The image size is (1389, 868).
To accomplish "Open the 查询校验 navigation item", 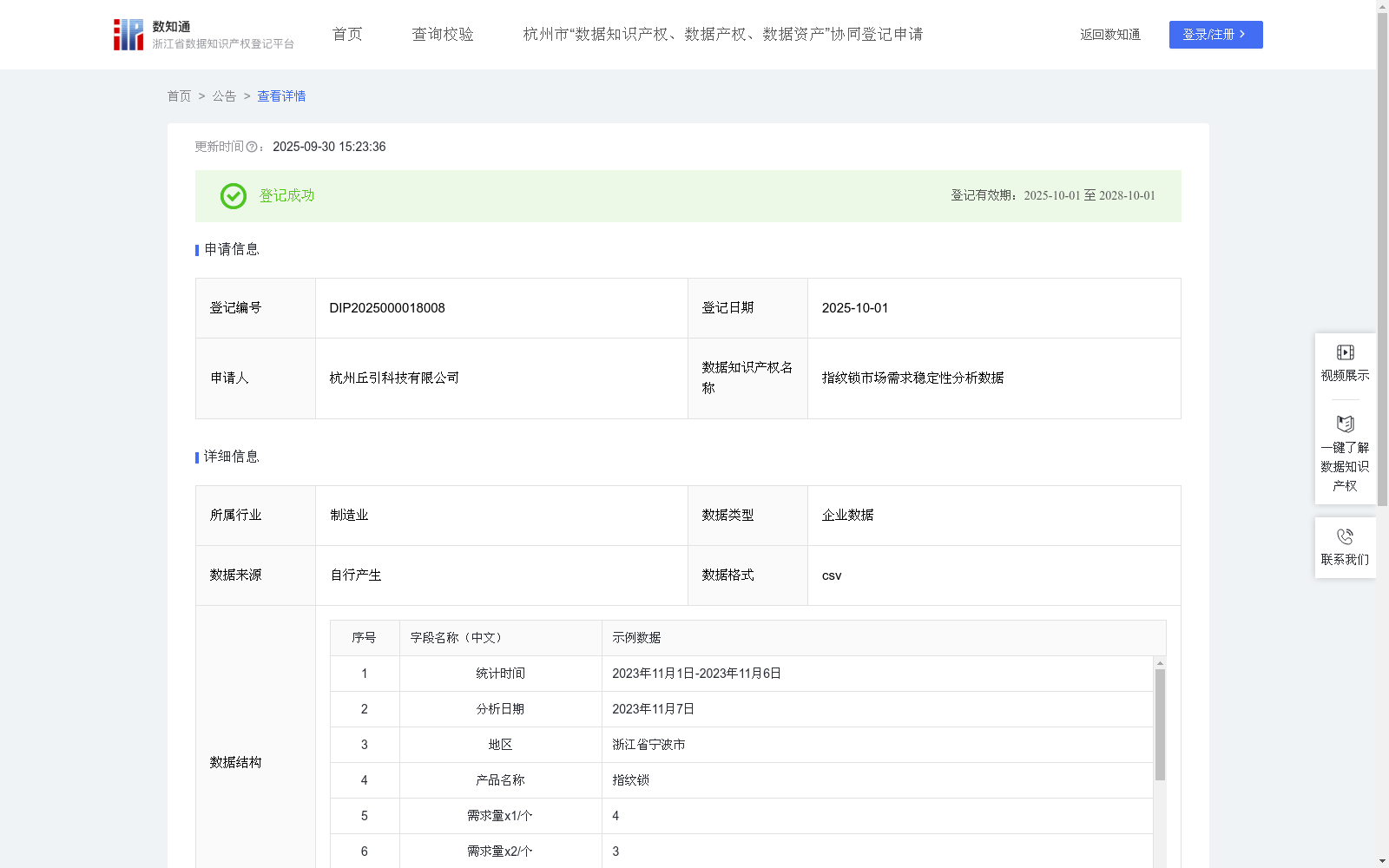I will tap(443, 35).
